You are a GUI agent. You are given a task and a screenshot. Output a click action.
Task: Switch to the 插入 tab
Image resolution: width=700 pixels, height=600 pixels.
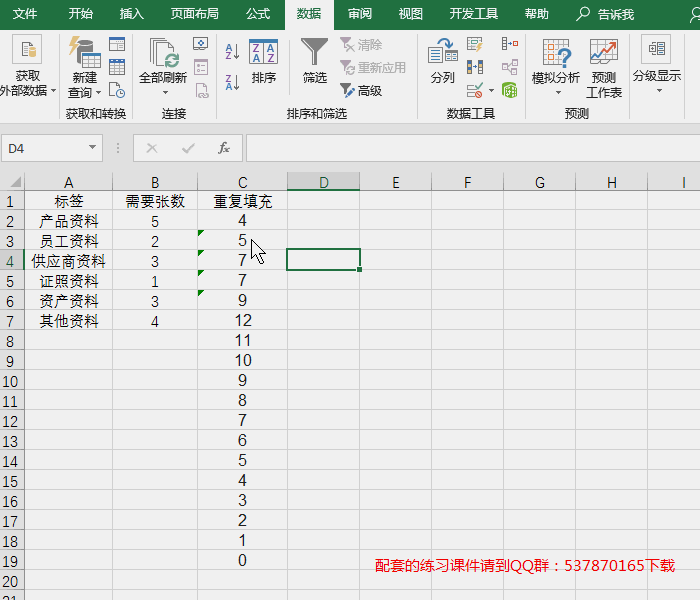[132, 14]
